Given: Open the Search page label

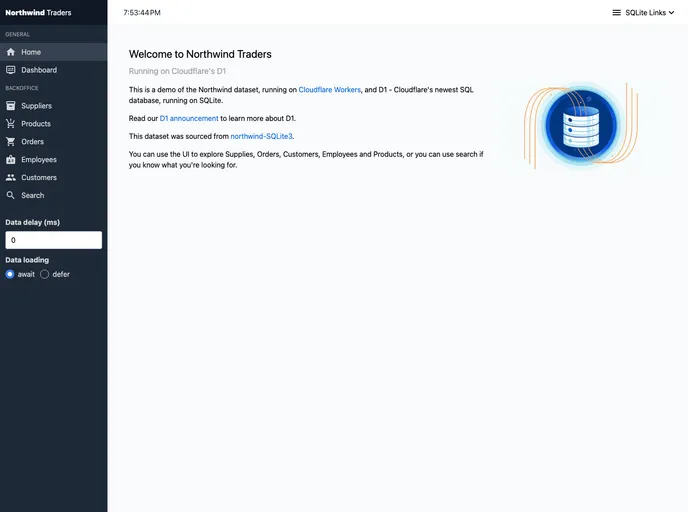Looking at the screenshot, I should coord(33,195).
